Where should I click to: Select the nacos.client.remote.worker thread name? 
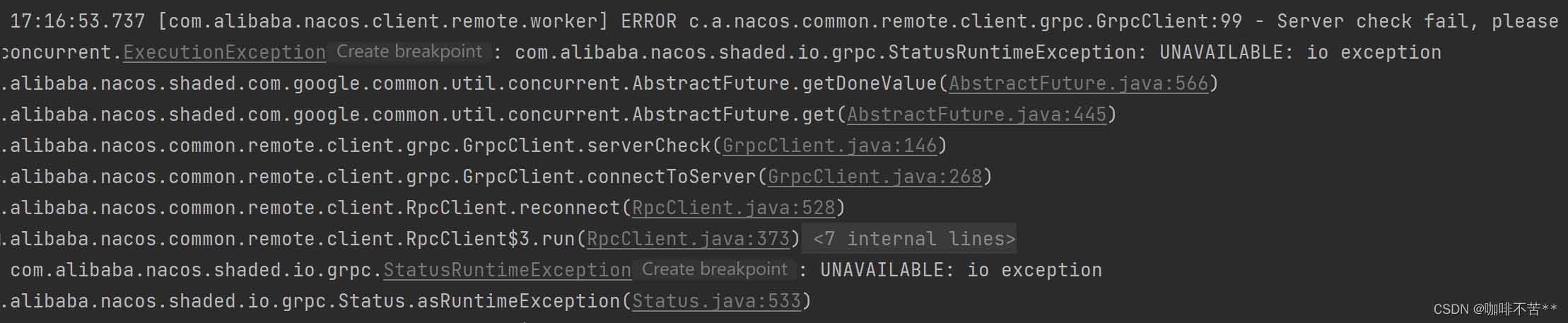pyautogui.click(x=450, y=21)
